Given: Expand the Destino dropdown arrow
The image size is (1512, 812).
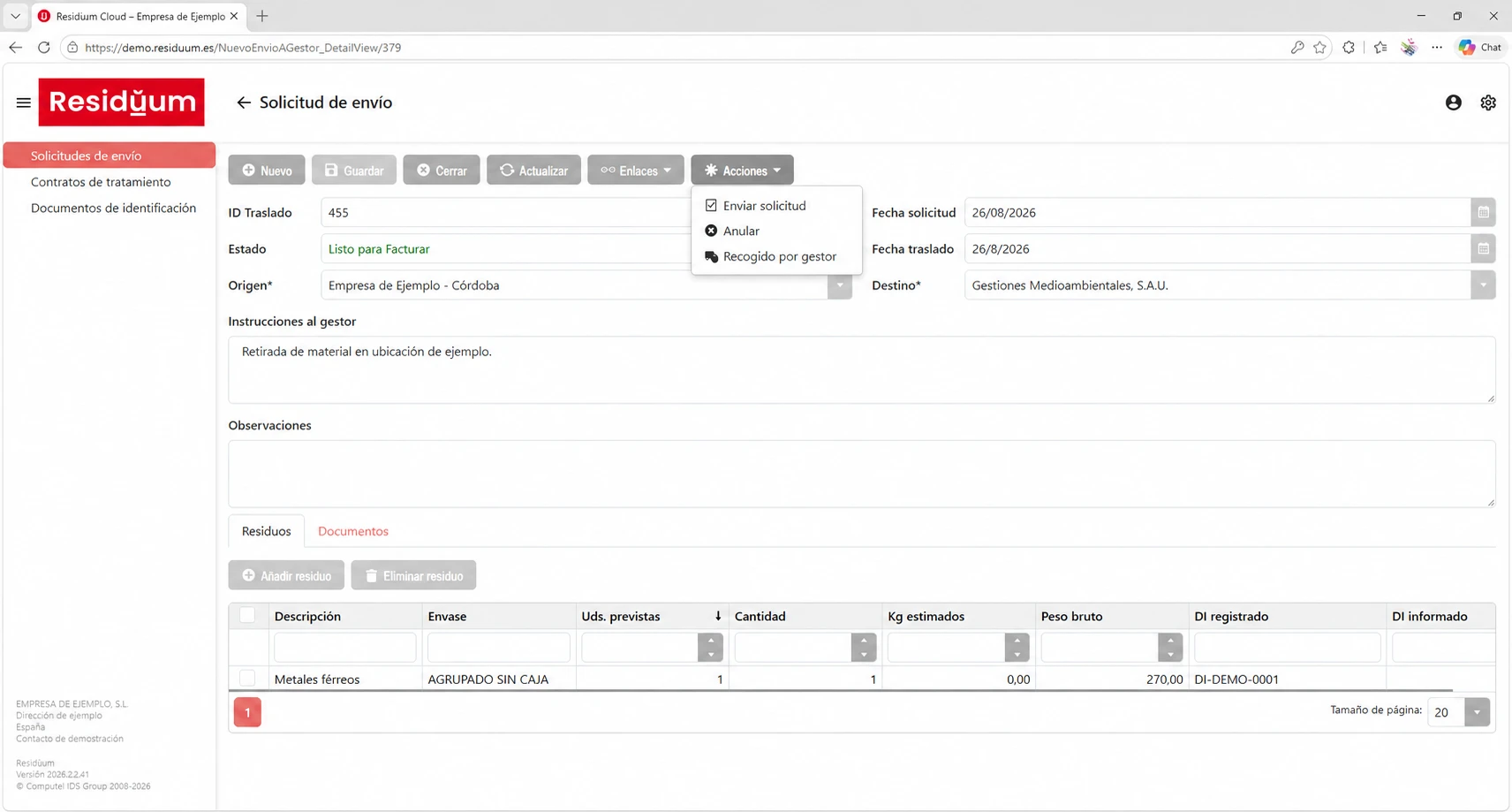Looking at the screenshot, I should tap(1483, 285).
